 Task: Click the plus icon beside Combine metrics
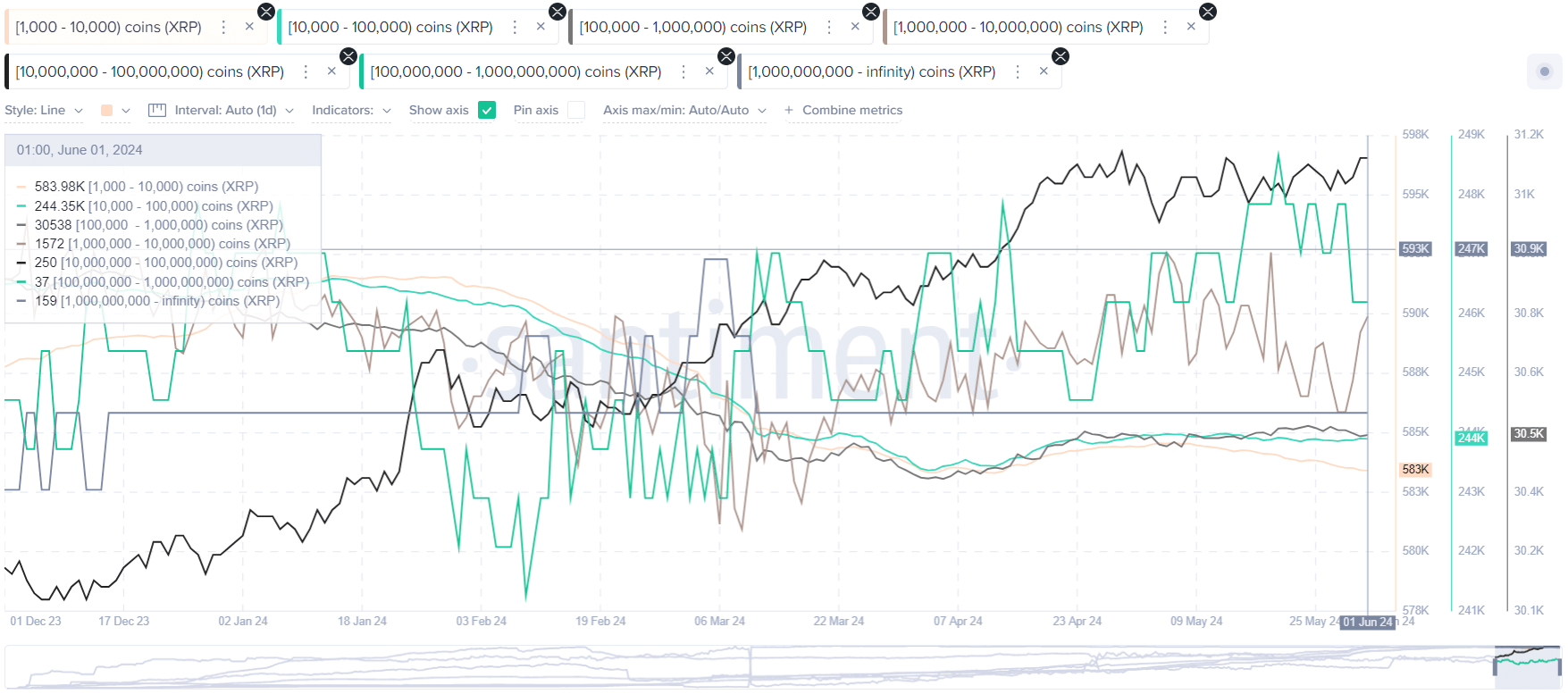tap(789, 110)
